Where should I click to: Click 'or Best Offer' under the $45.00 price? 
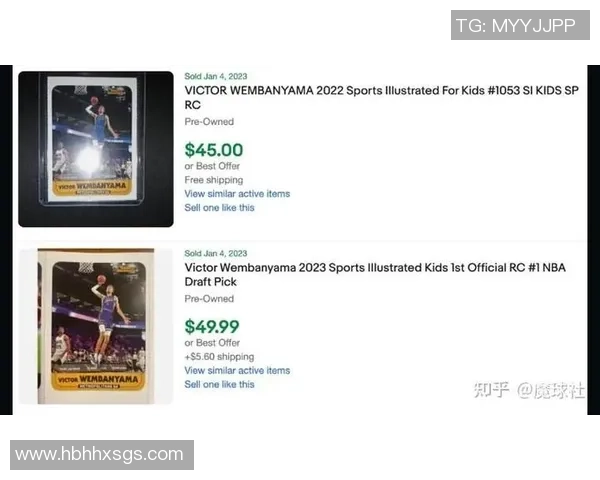coord(212,166)
